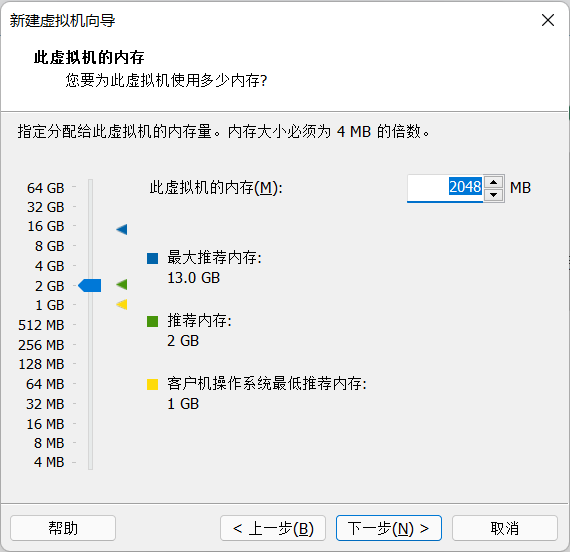Click the 128 MB scale label

point(41,364)
